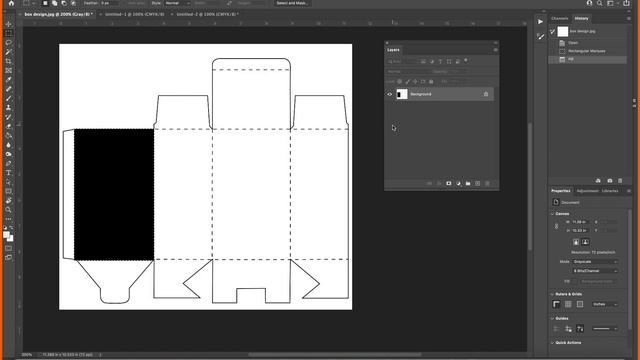Select the Blur tool
The image size is (640, 360).
point(8,145)
